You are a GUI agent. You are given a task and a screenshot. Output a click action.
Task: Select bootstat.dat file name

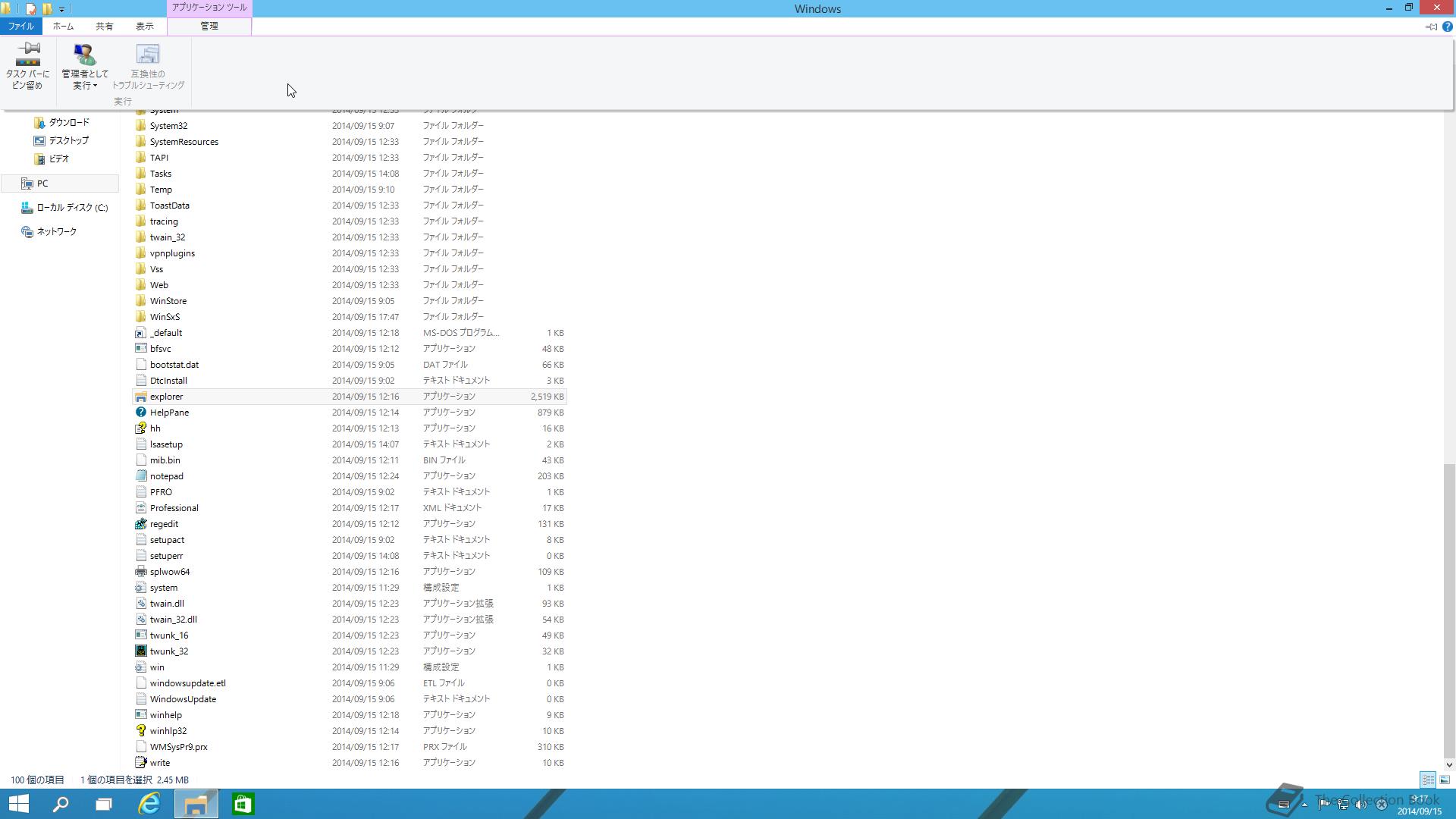pos(174,365)
